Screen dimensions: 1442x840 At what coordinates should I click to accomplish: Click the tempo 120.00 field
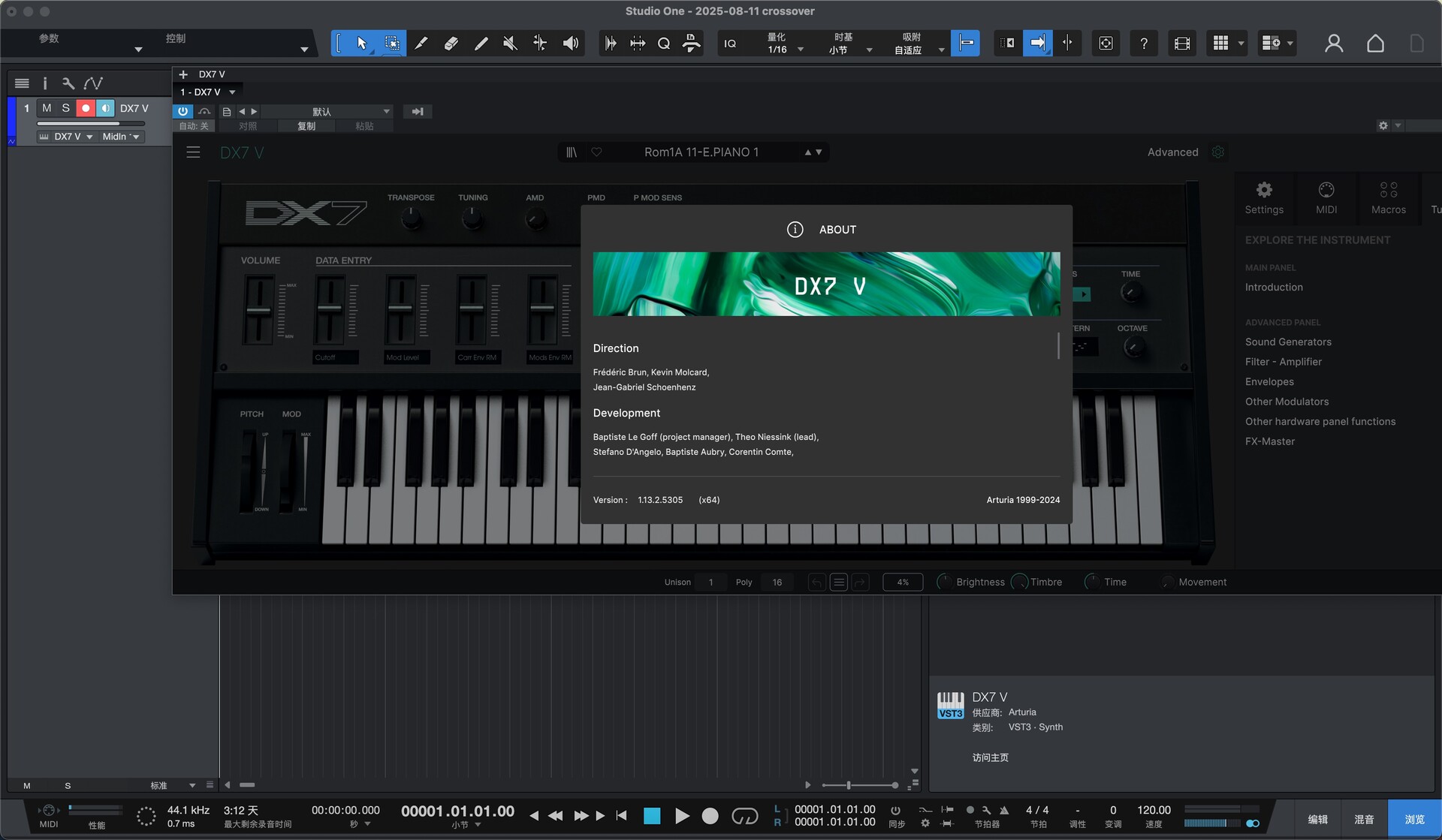pos(1154,810)
